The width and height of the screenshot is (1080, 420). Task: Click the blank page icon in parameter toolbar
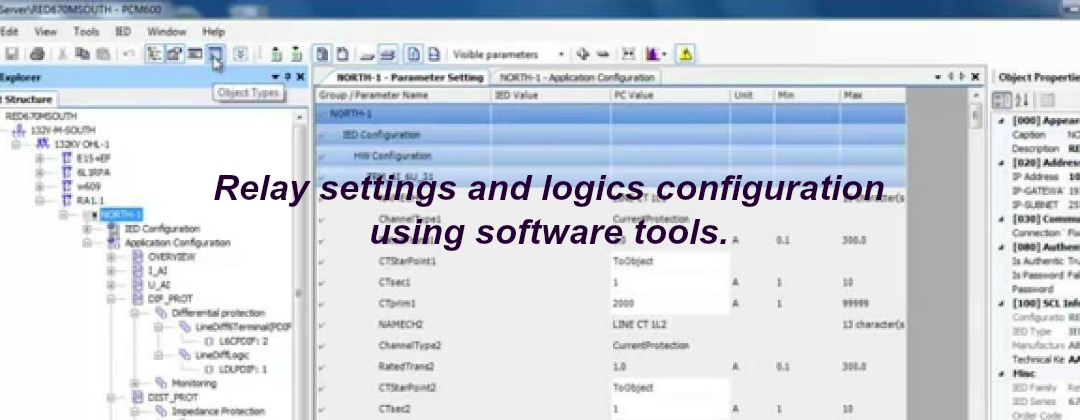tap(342, 54)
